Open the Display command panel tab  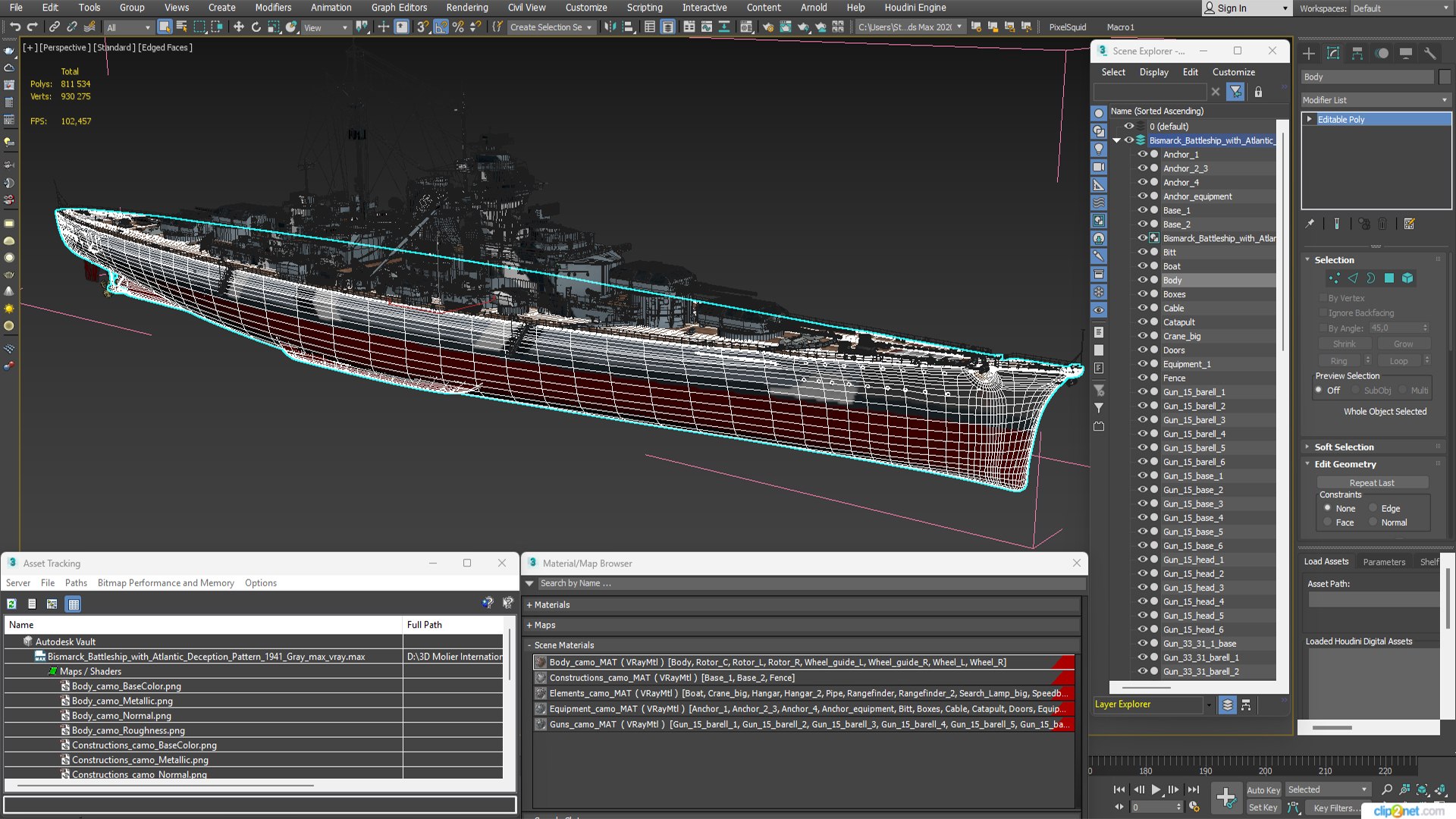(x=1406, y=53)
